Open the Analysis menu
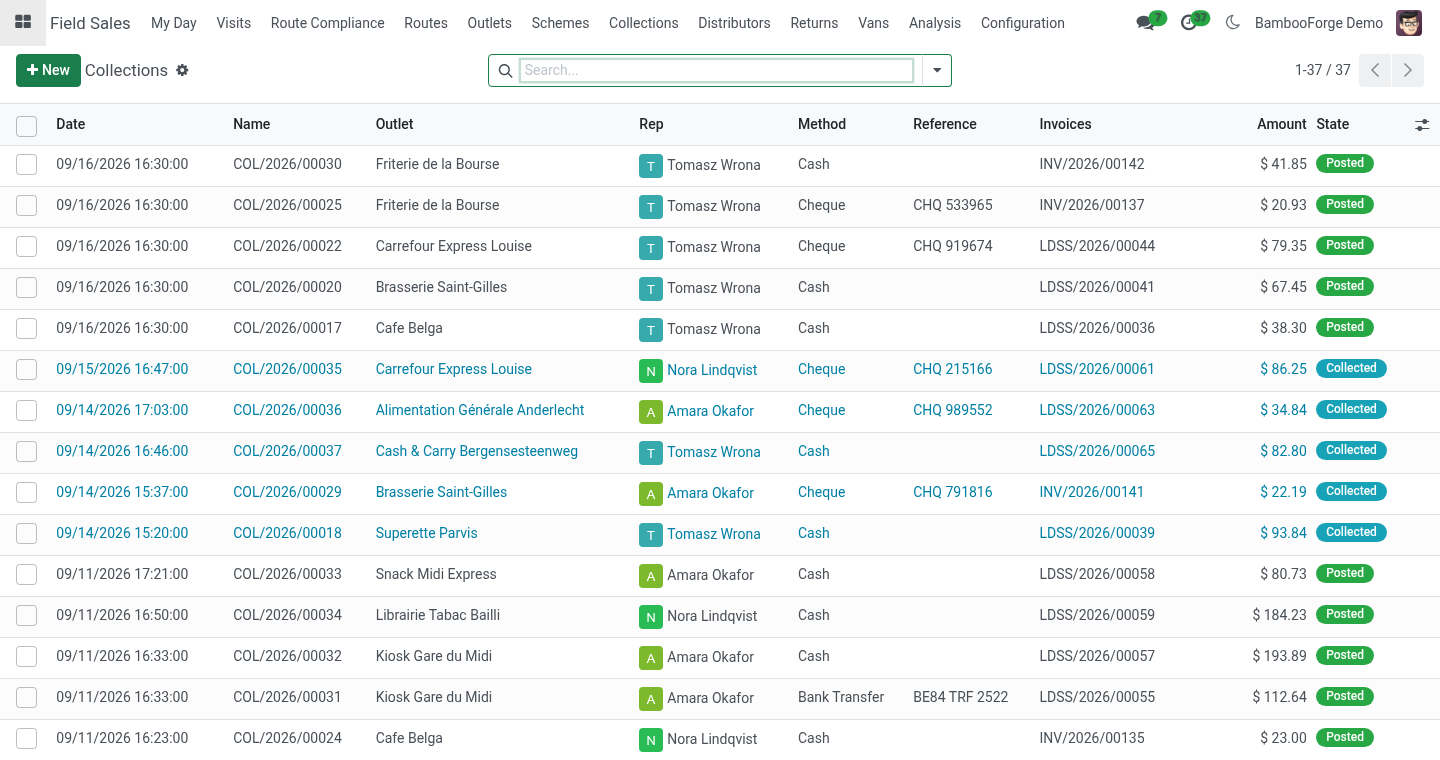Screen dimensions: 1440x760 tap(935, 23)
